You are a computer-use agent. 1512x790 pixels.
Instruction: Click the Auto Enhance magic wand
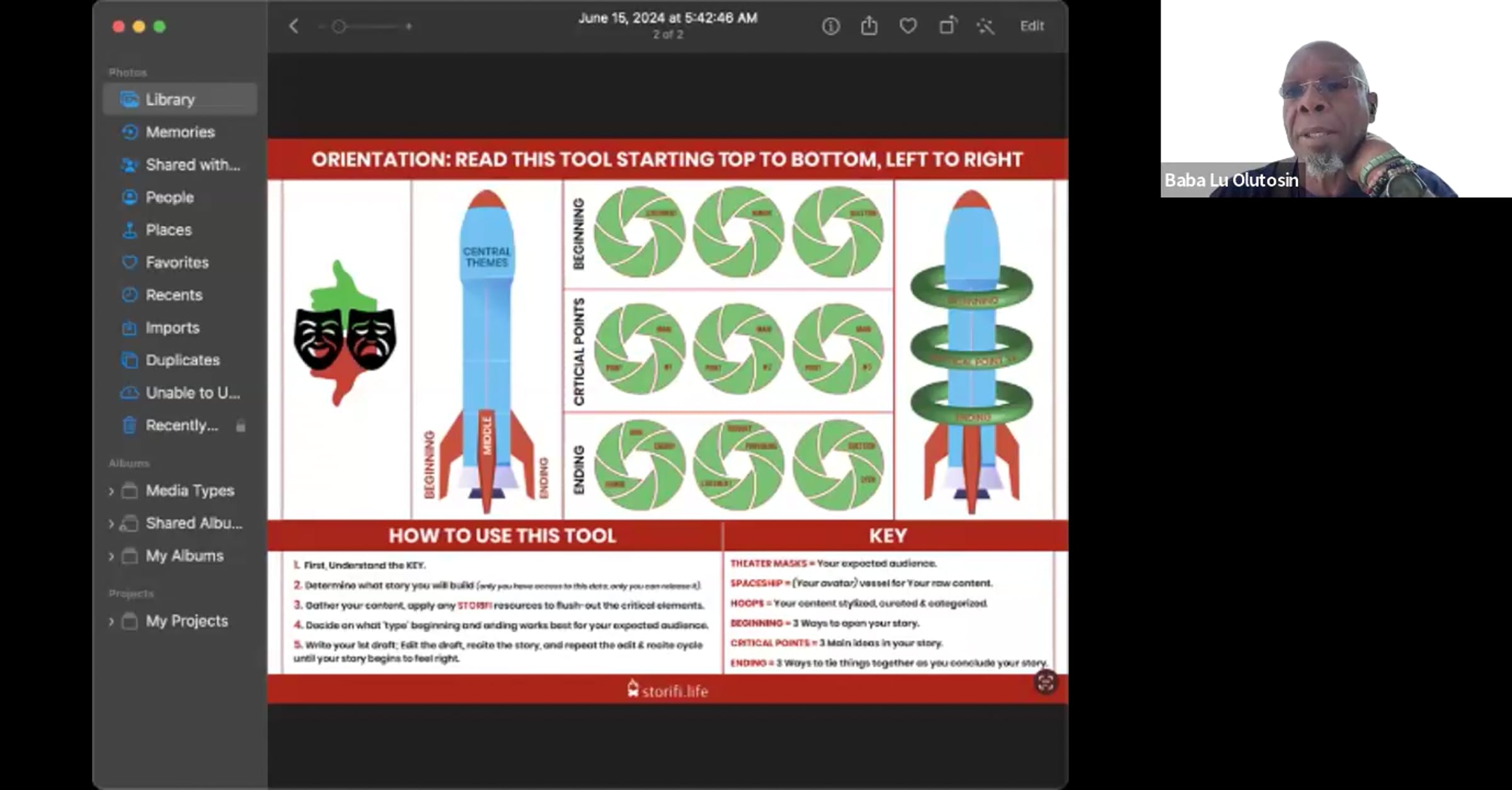985,26
